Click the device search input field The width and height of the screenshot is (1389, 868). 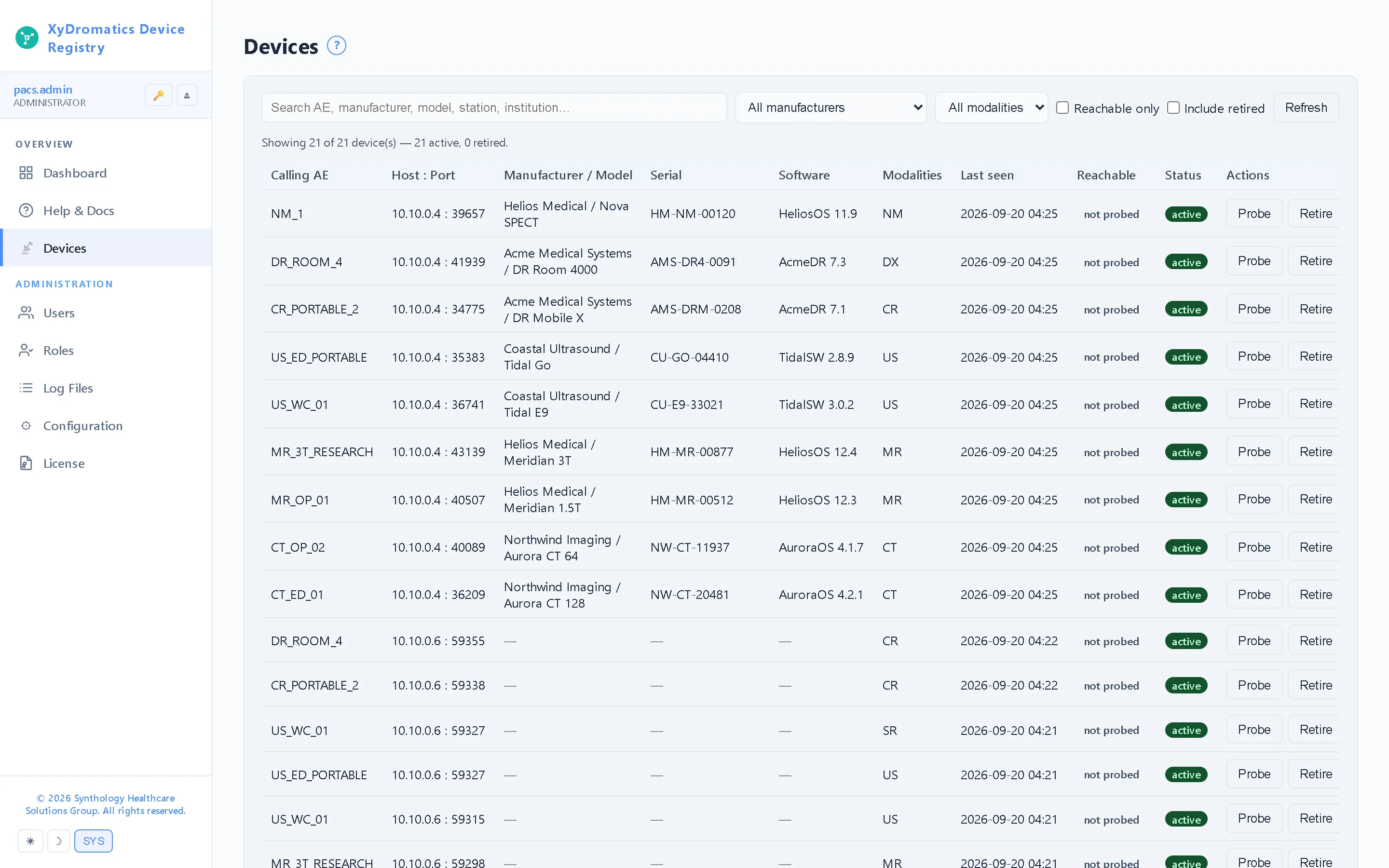[x=494, y=108]
